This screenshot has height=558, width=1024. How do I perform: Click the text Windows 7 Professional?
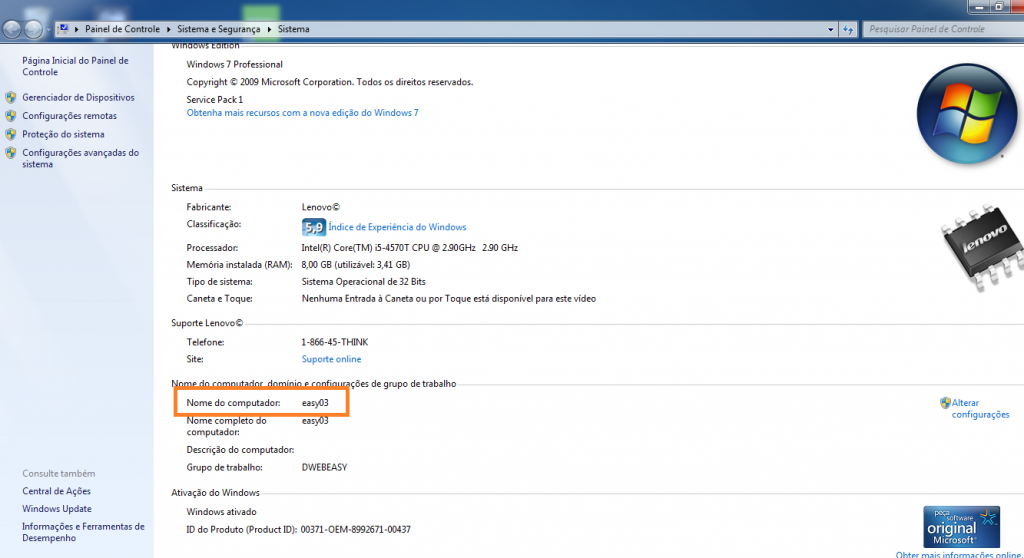pos(234,65)
